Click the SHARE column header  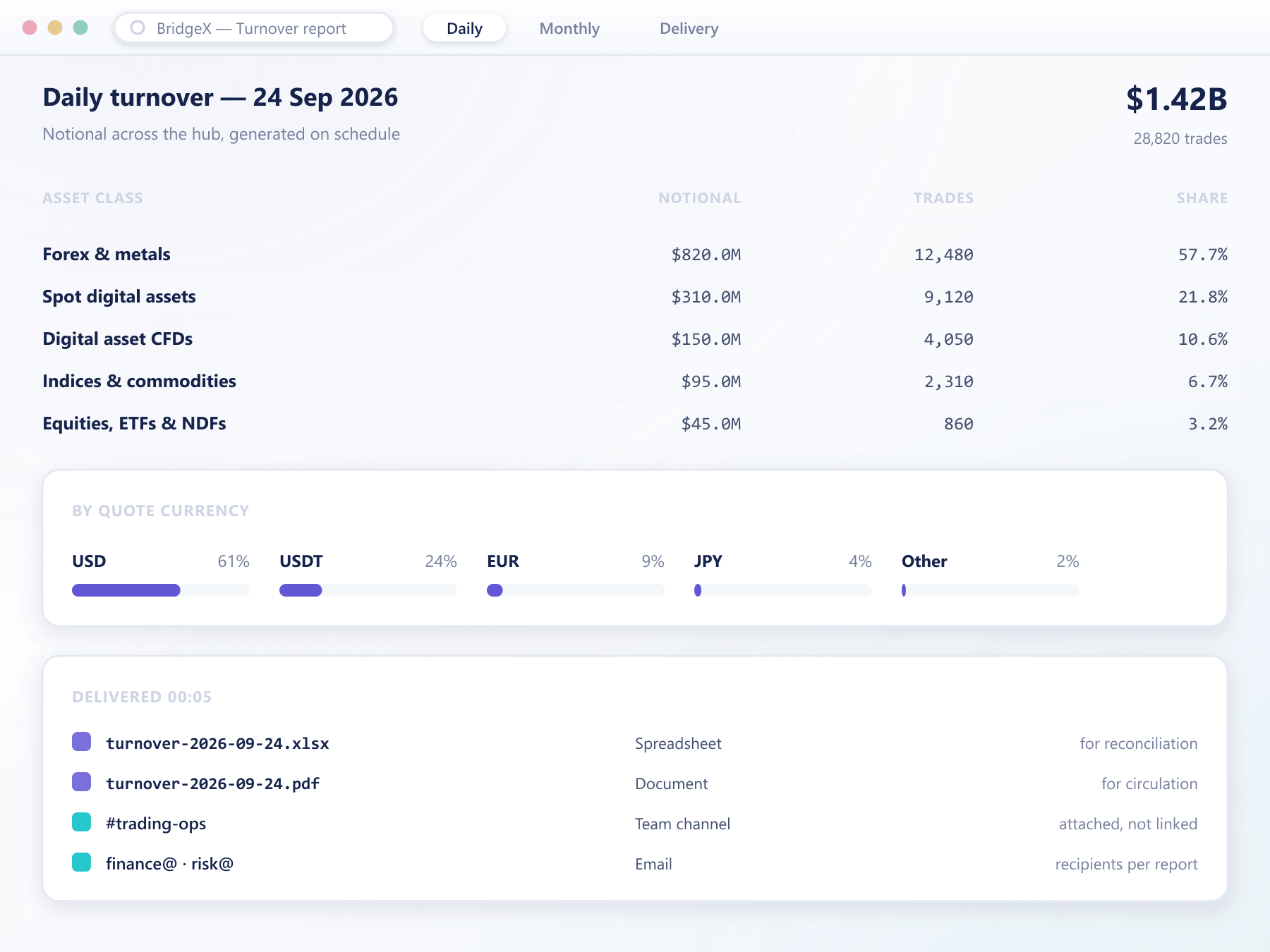(x=1202, y=198)
